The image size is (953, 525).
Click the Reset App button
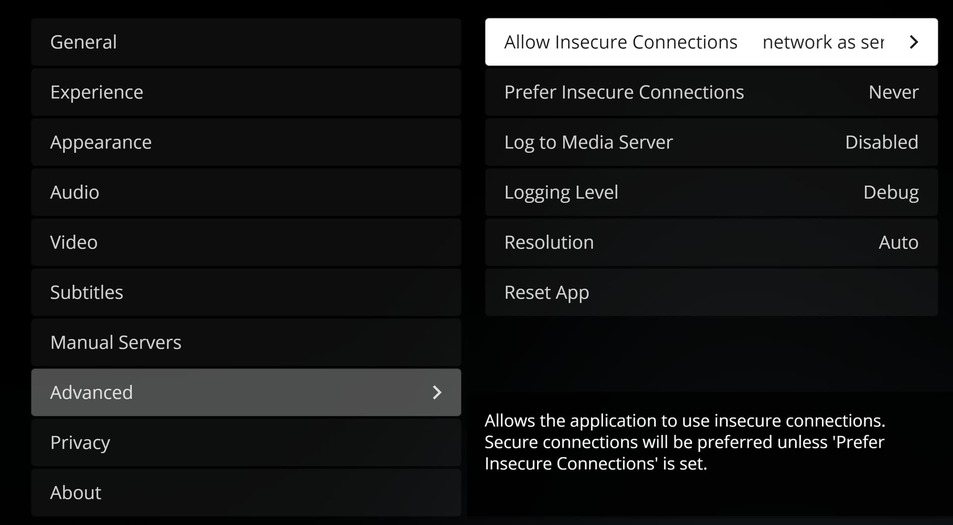tap(711, 292)
